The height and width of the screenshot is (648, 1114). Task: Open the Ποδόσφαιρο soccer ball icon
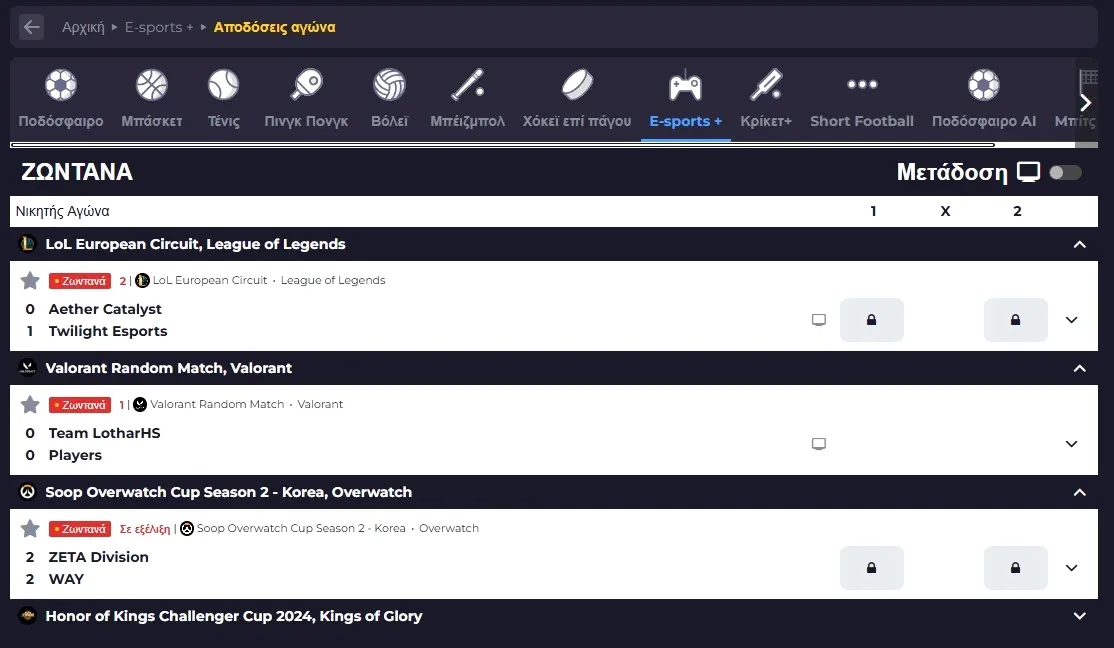pos(61,85)
